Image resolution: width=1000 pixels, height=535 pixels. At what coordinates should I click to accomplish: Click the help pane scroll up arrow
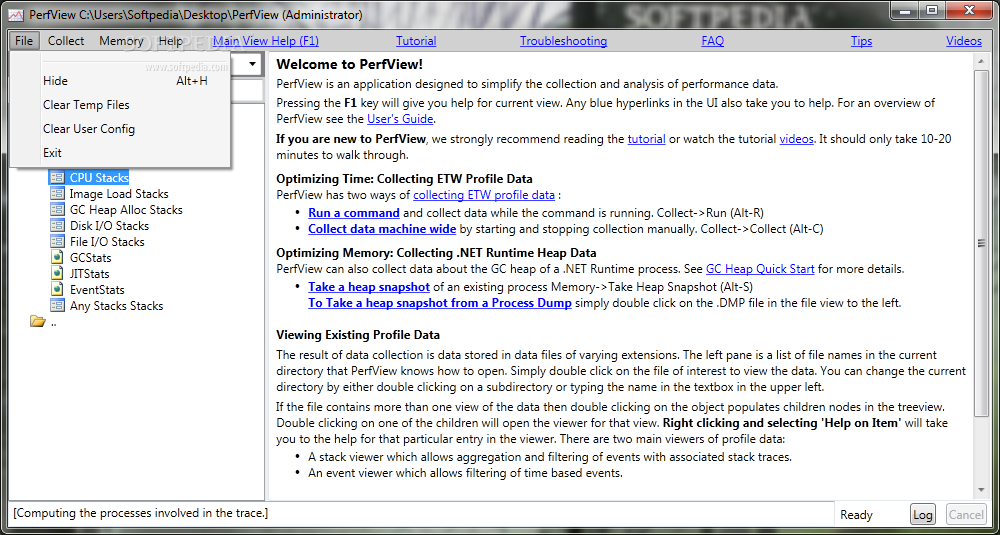click(981, 61)
